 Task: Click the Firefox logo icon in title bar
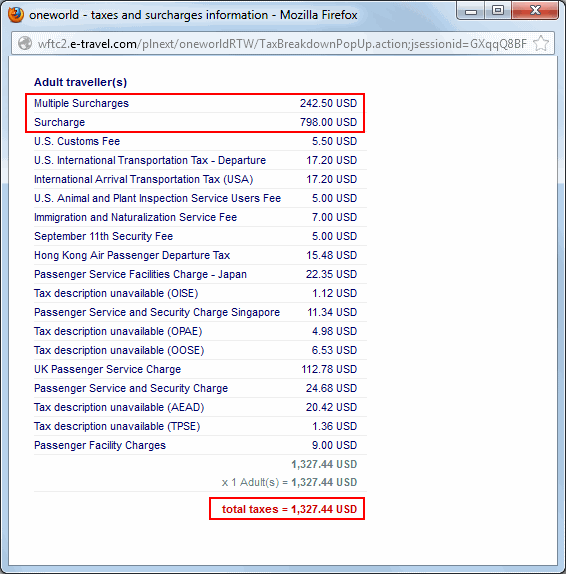(x=16, y=15)
